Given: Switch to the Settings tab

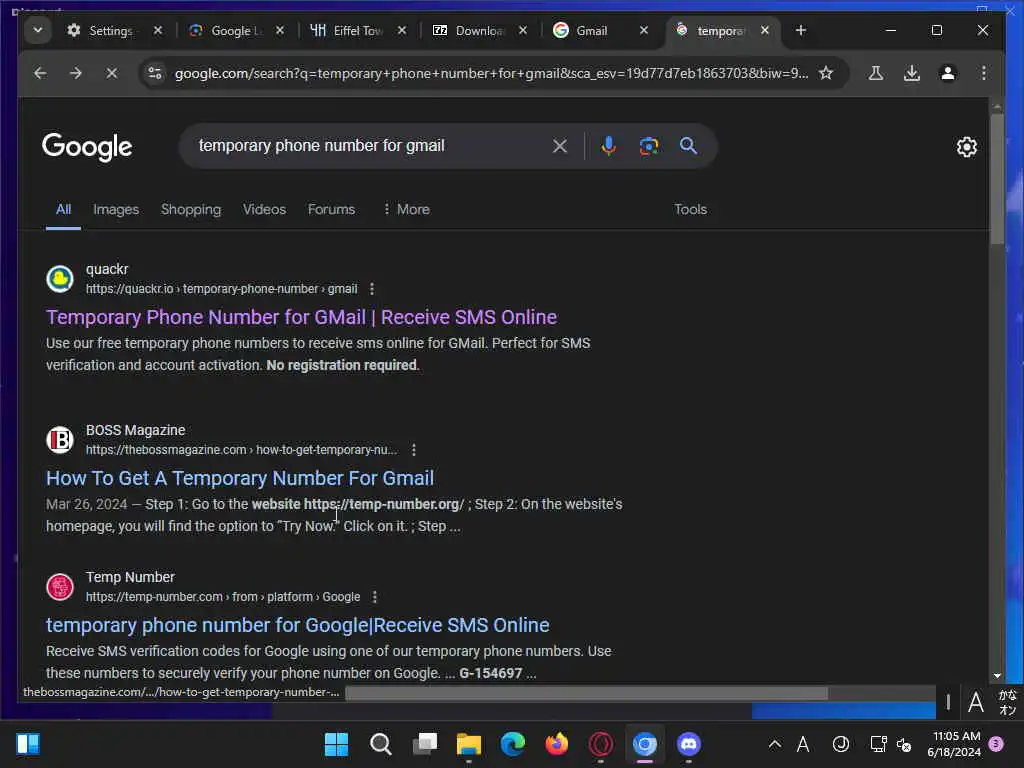Looking at the screenshot, I should point(109,31).
